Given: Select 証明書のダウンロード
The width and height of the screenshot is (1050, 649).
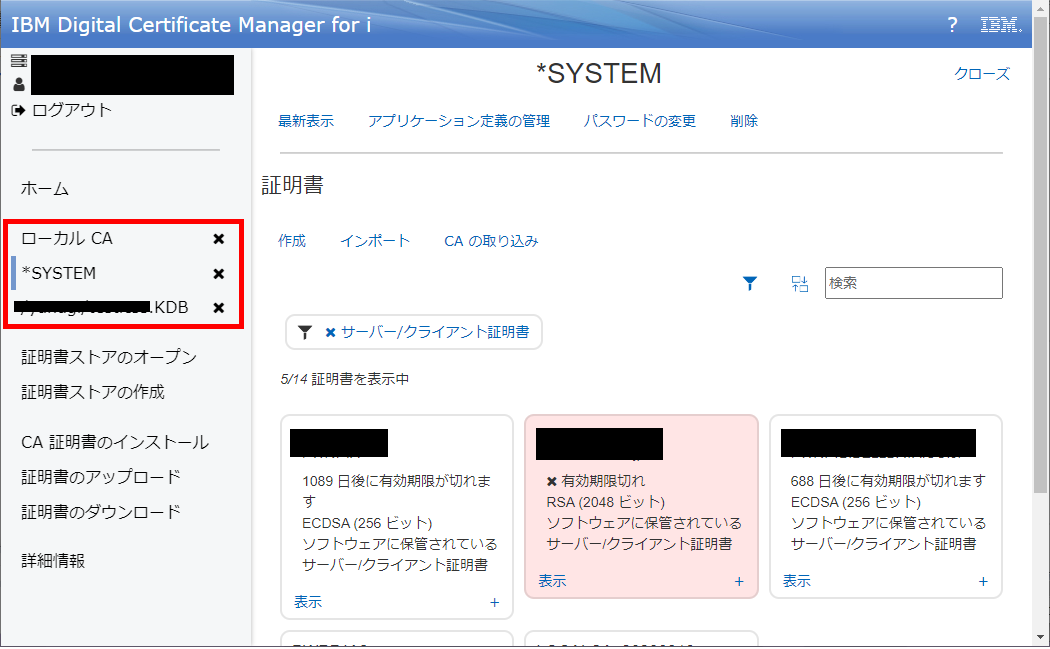Looking at the screenshot, I should point(101,512).
